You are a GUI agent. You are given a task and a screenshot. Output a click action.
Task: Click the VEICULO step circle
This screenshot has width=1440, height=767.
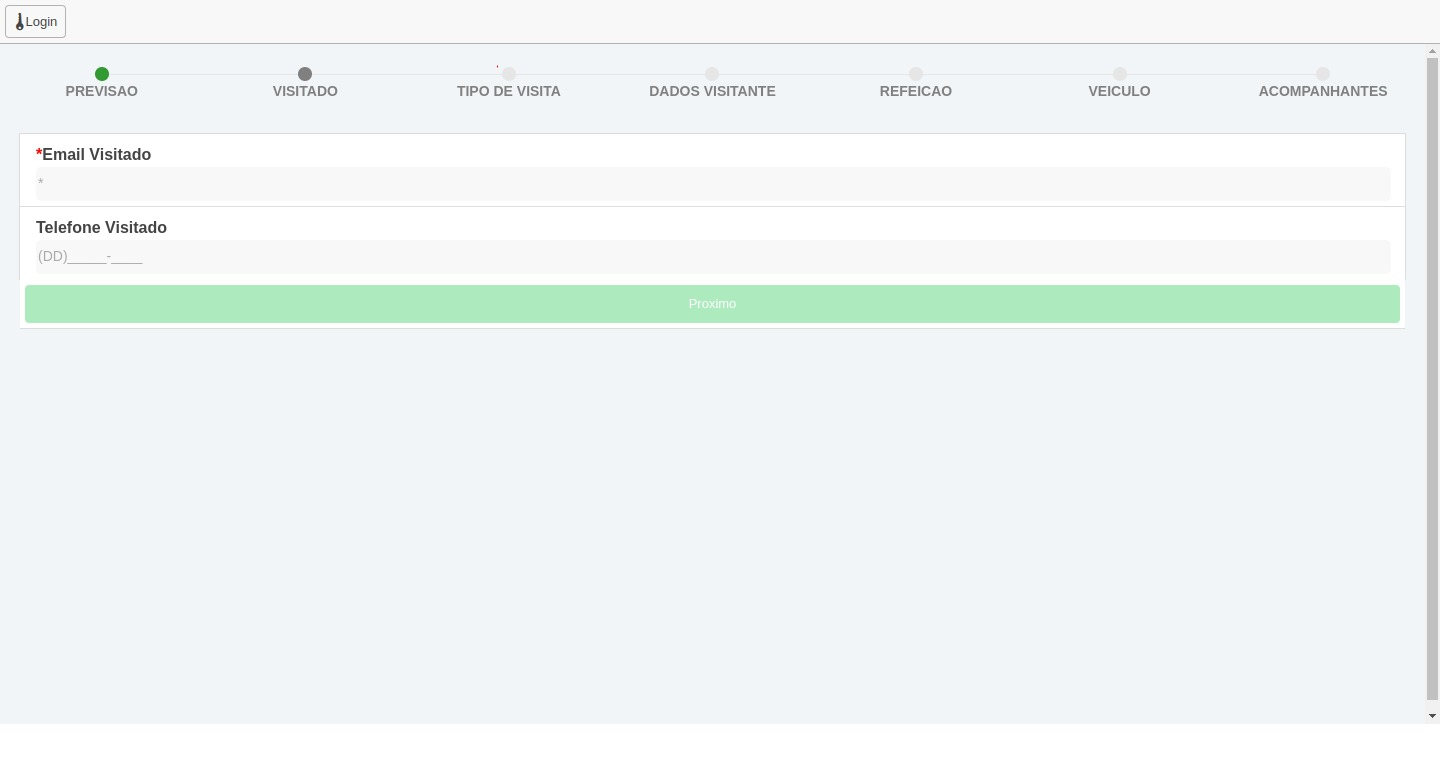(1120, 74)
